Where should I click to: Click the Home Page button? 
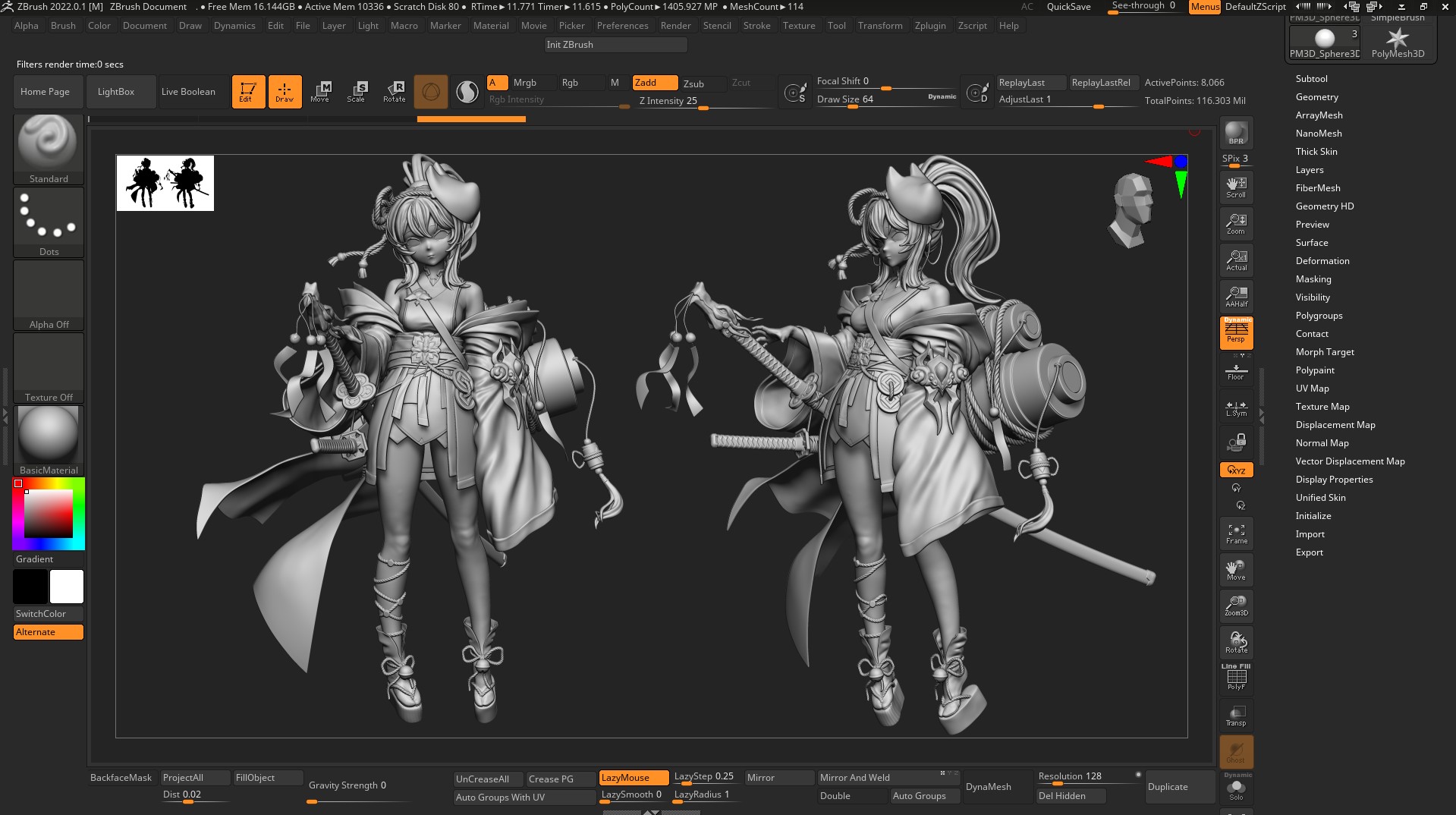48,92
